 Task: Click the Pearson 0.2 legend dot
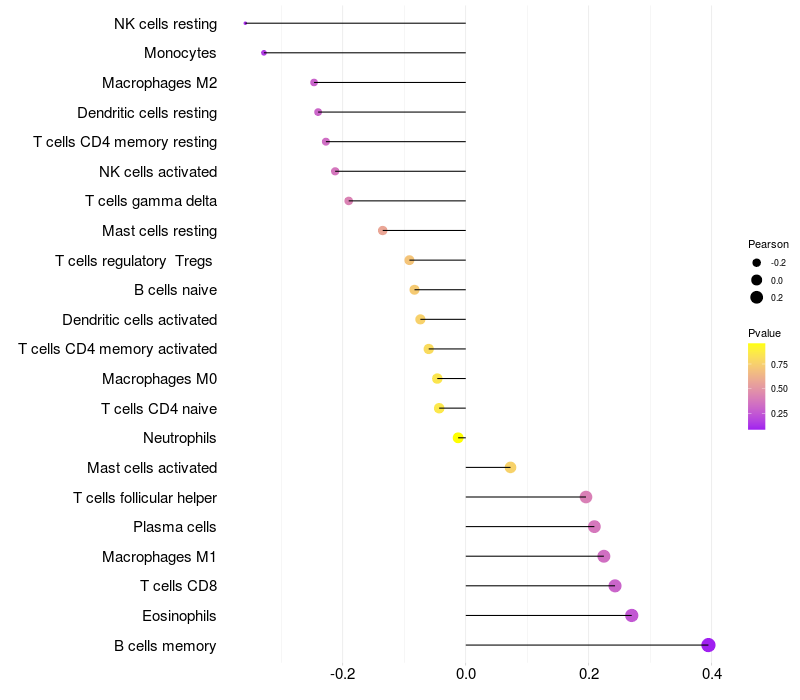pos(757,297)
